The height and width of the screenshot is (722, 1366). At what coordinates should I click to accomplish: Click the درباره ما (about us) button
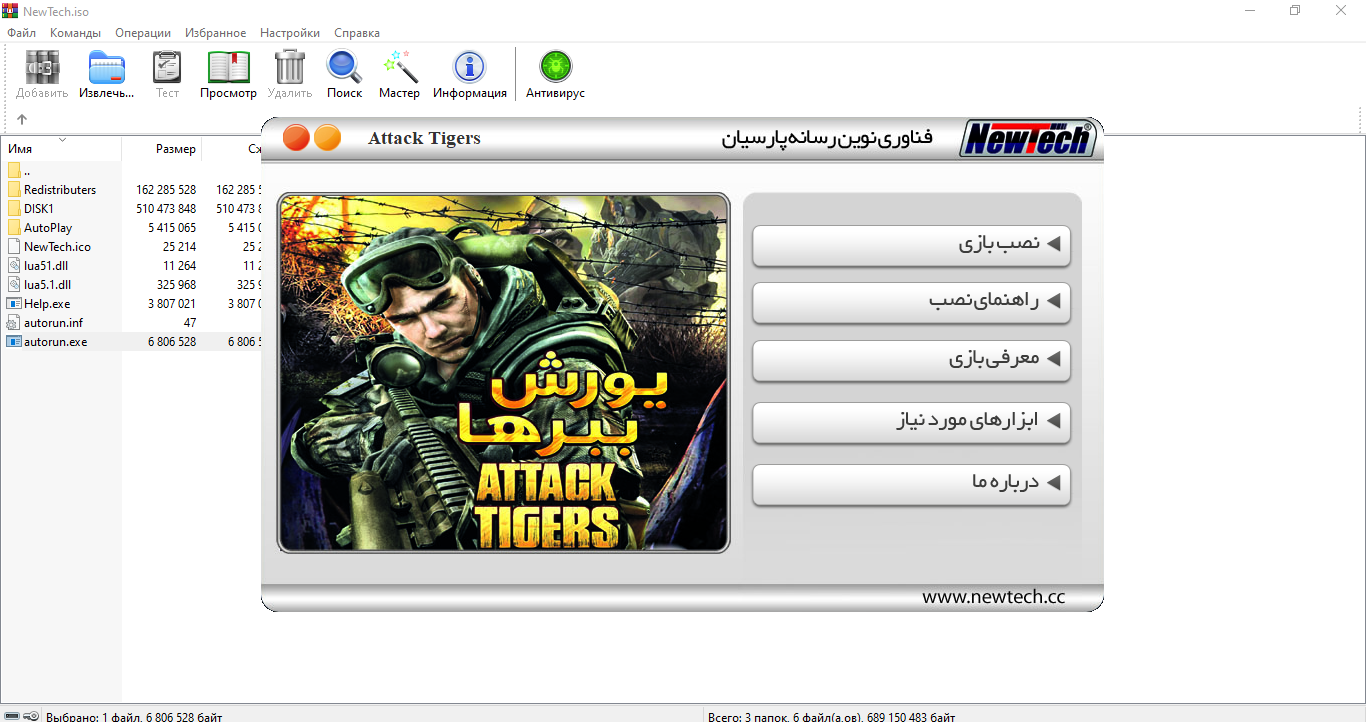(911, 484)
